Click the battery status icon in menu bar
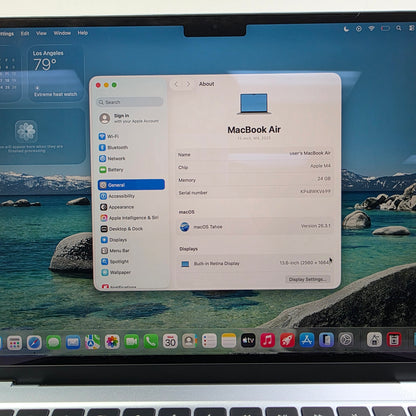Screen dimensions: 416x416 [385, 28]
